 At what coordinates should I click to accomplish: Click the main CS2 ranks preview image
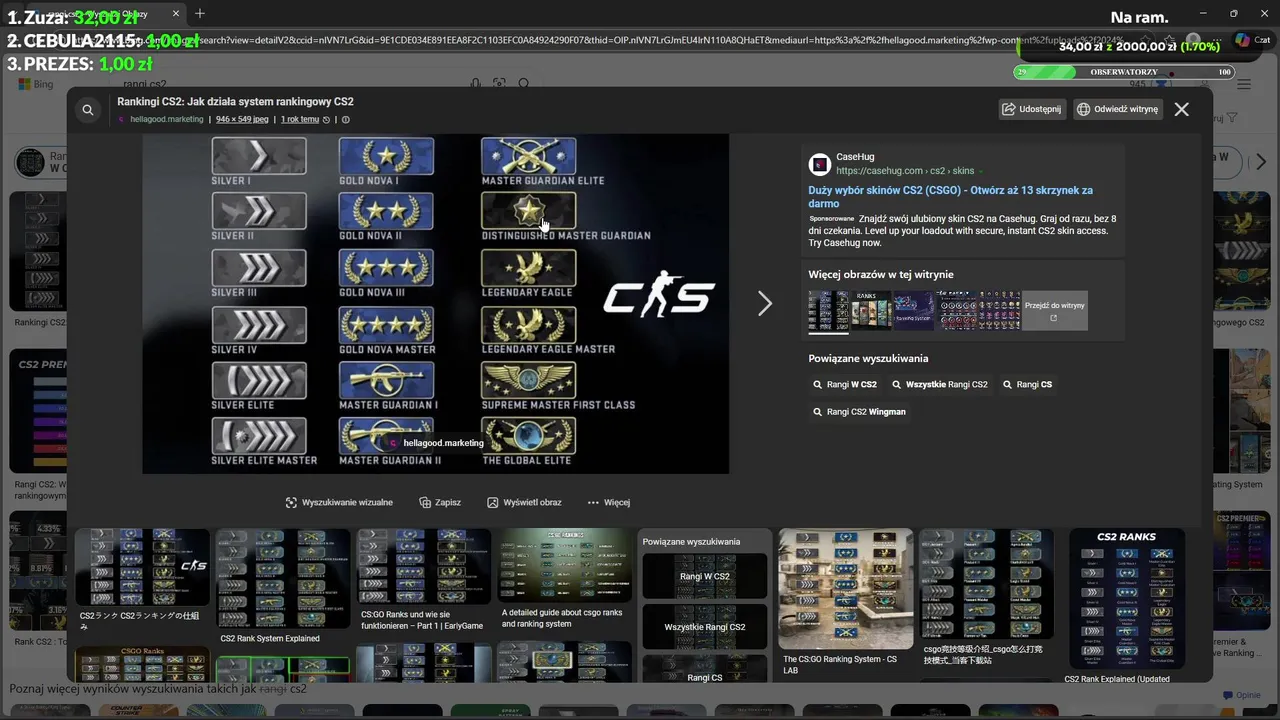click(435, 303)
